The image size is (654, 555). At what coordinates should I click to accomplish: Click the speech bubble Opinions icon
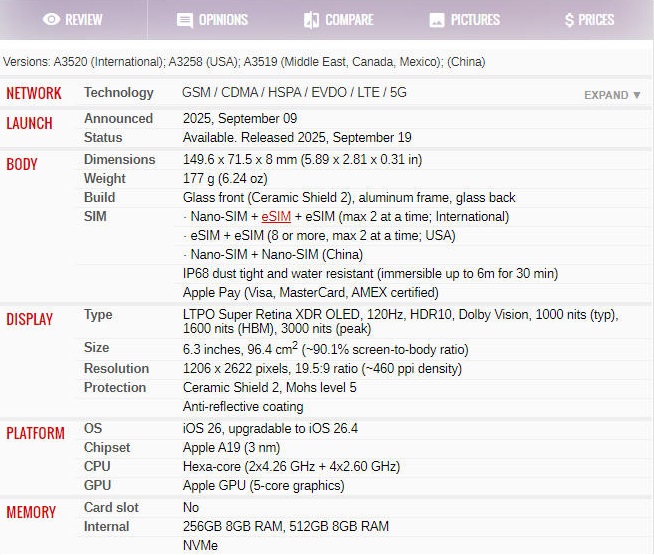click(x=185, y=20)
